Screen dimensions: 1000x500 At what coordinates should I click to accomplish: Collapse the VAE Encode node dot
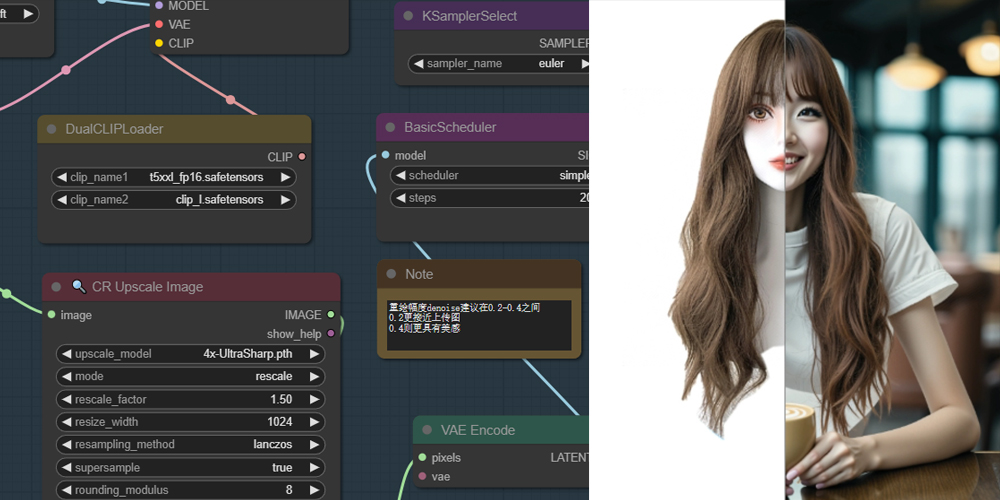pos(427,430)
